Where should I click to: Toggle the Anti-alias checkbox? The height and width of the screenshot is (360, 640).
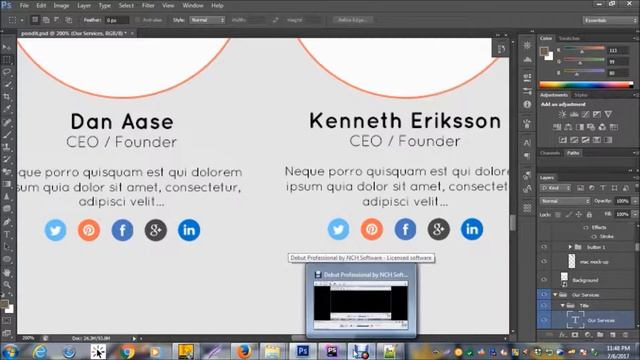(137, 20)
